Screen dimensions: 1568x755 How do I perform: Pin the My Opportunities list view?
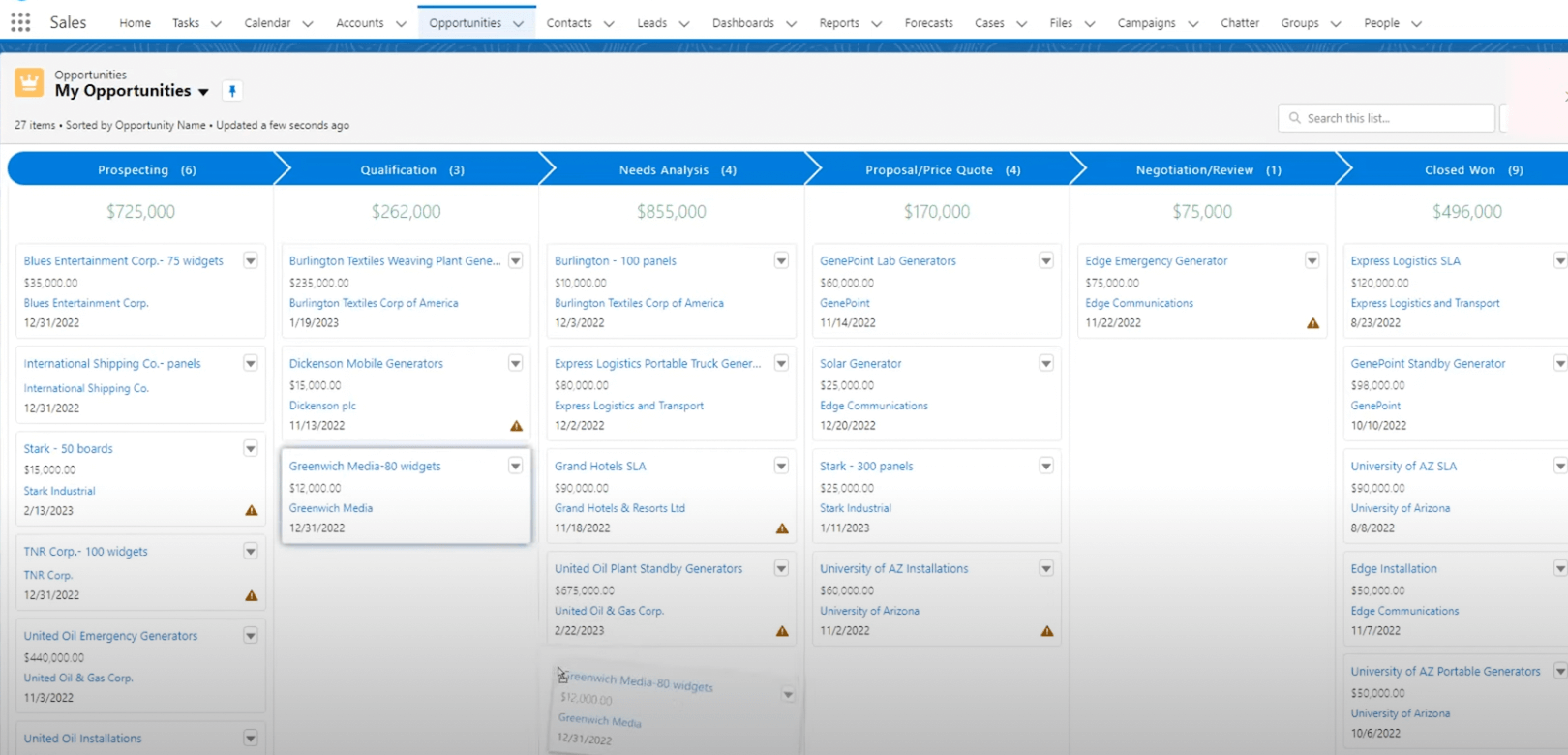232,91
